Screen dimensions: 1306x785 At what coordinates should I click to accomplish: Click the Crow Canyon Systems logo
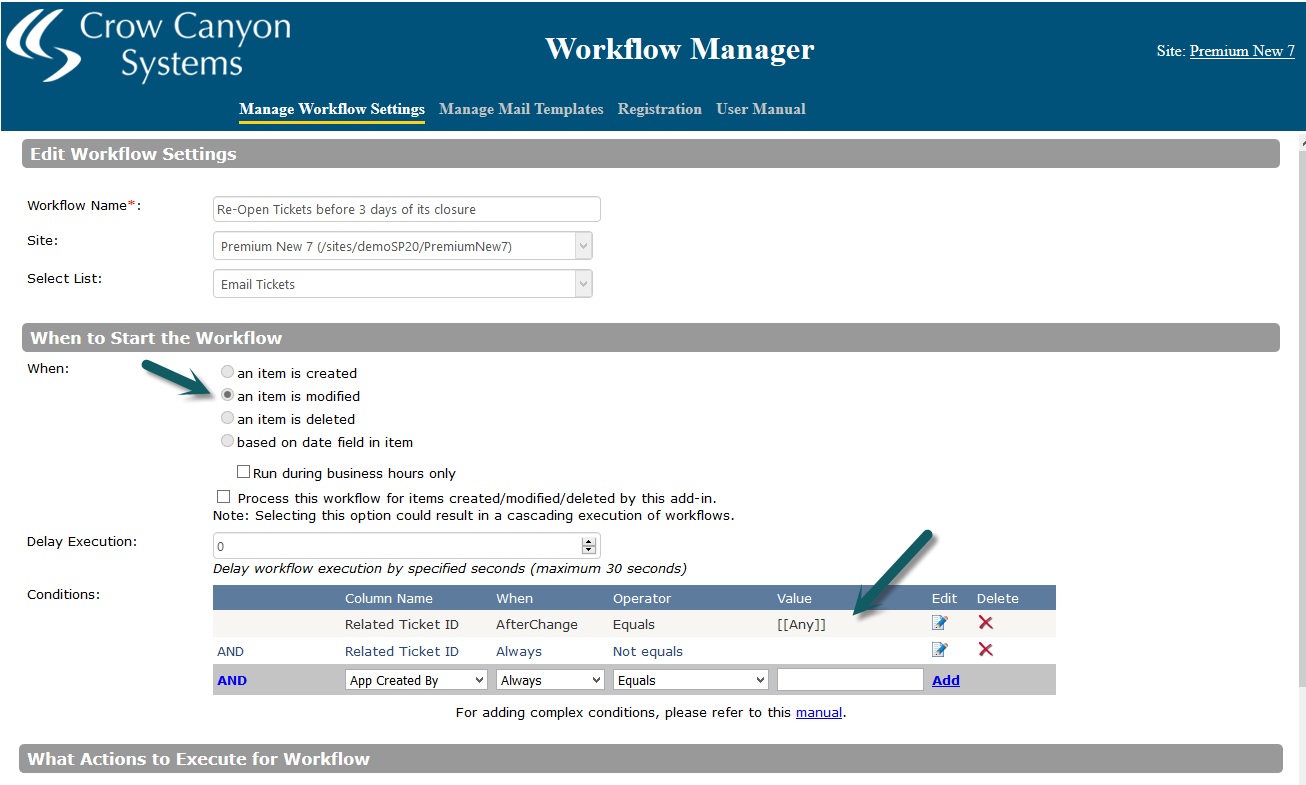click(x=149, y=45)
